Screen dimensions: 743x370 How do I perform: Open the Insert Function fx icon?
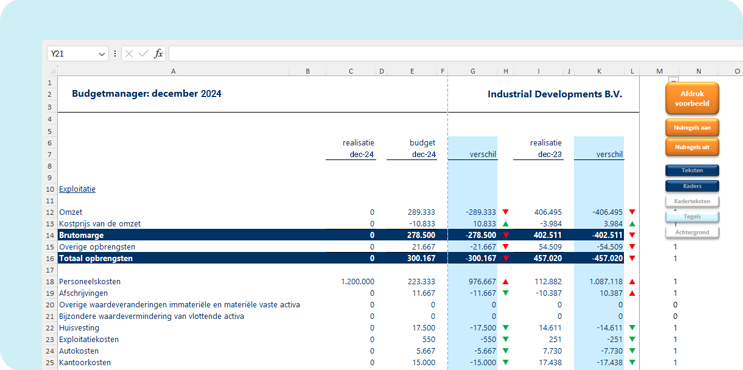159,54
